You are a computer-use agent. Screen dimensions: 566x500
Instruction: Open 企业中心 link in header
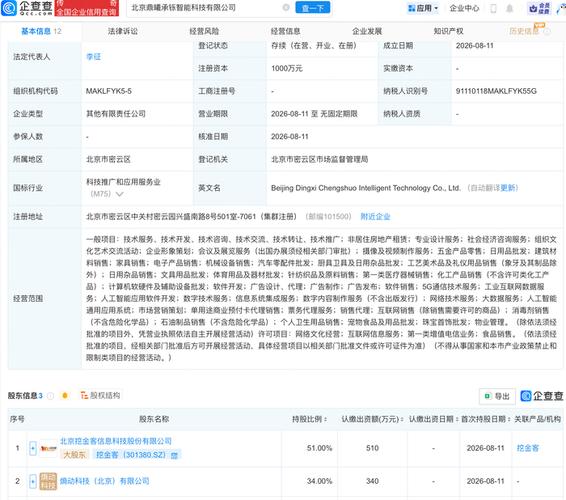coord(464,8)
